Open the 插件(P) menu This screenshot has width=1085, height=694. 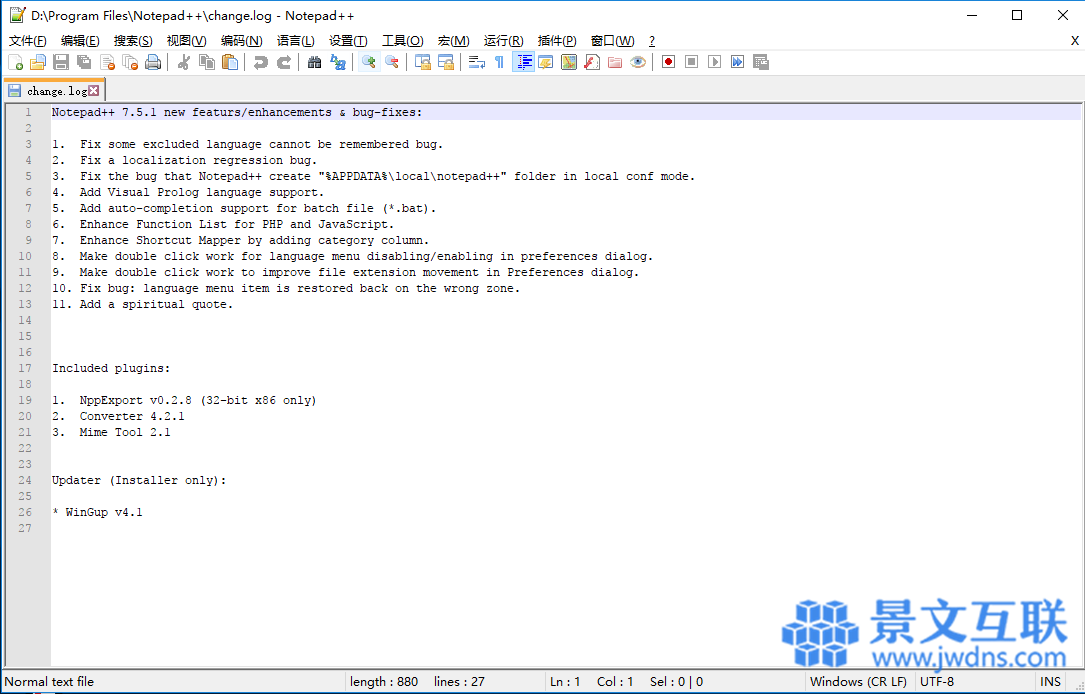tap(557, 41)
